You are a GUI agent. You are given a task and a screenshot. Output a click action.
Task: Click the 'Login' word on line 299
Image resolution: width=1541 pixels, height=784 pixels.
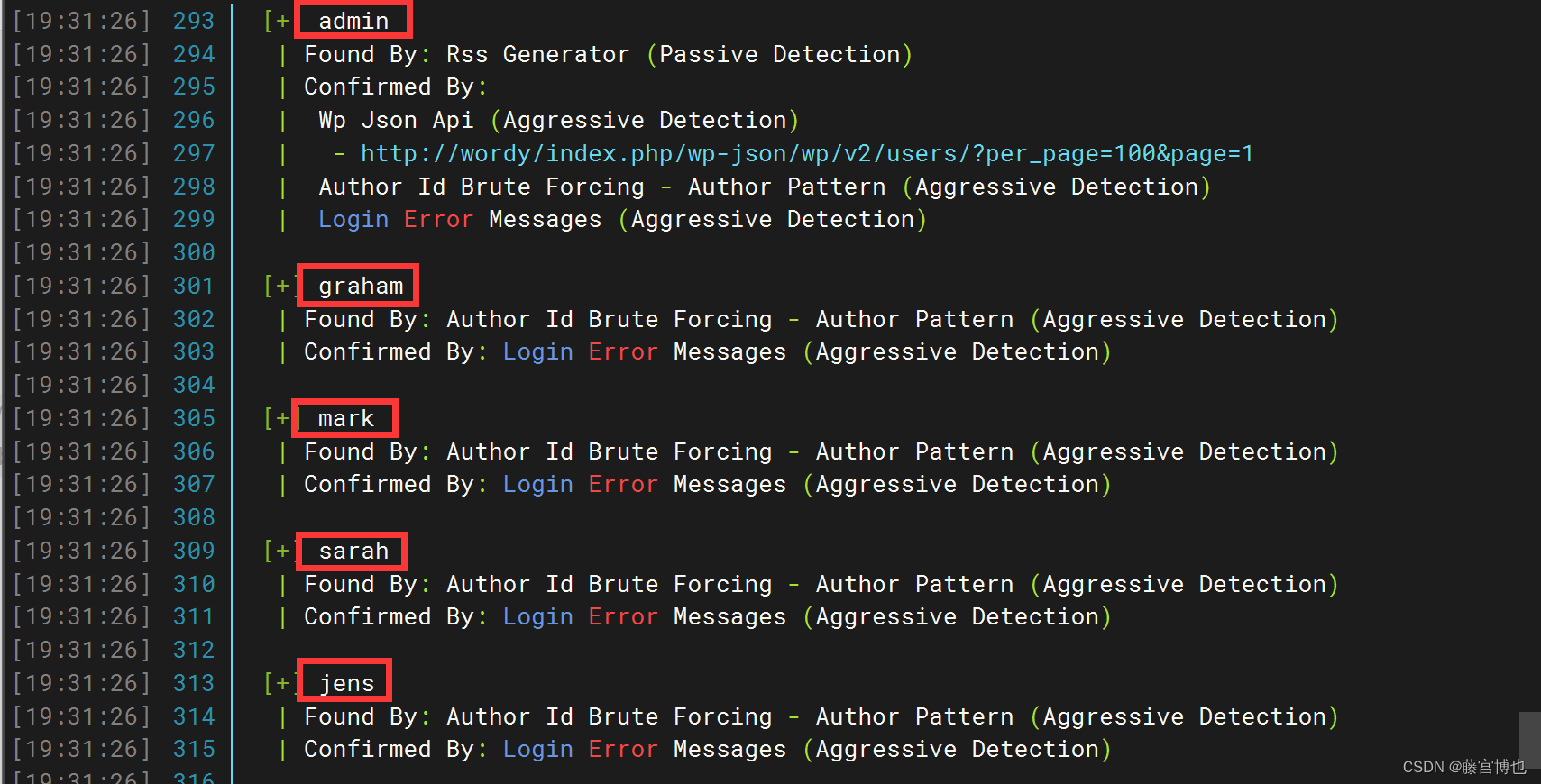coord(353,220)
